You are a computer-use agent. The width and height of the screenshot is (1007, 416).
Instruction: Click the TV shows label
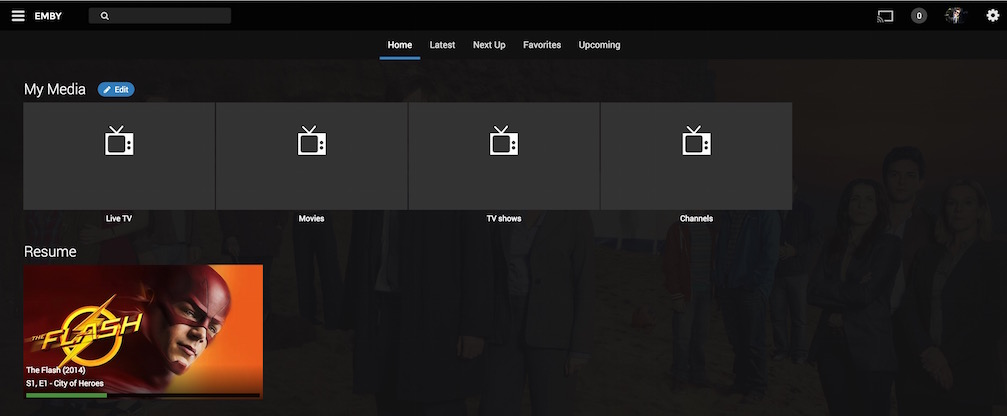pos(504,218)
